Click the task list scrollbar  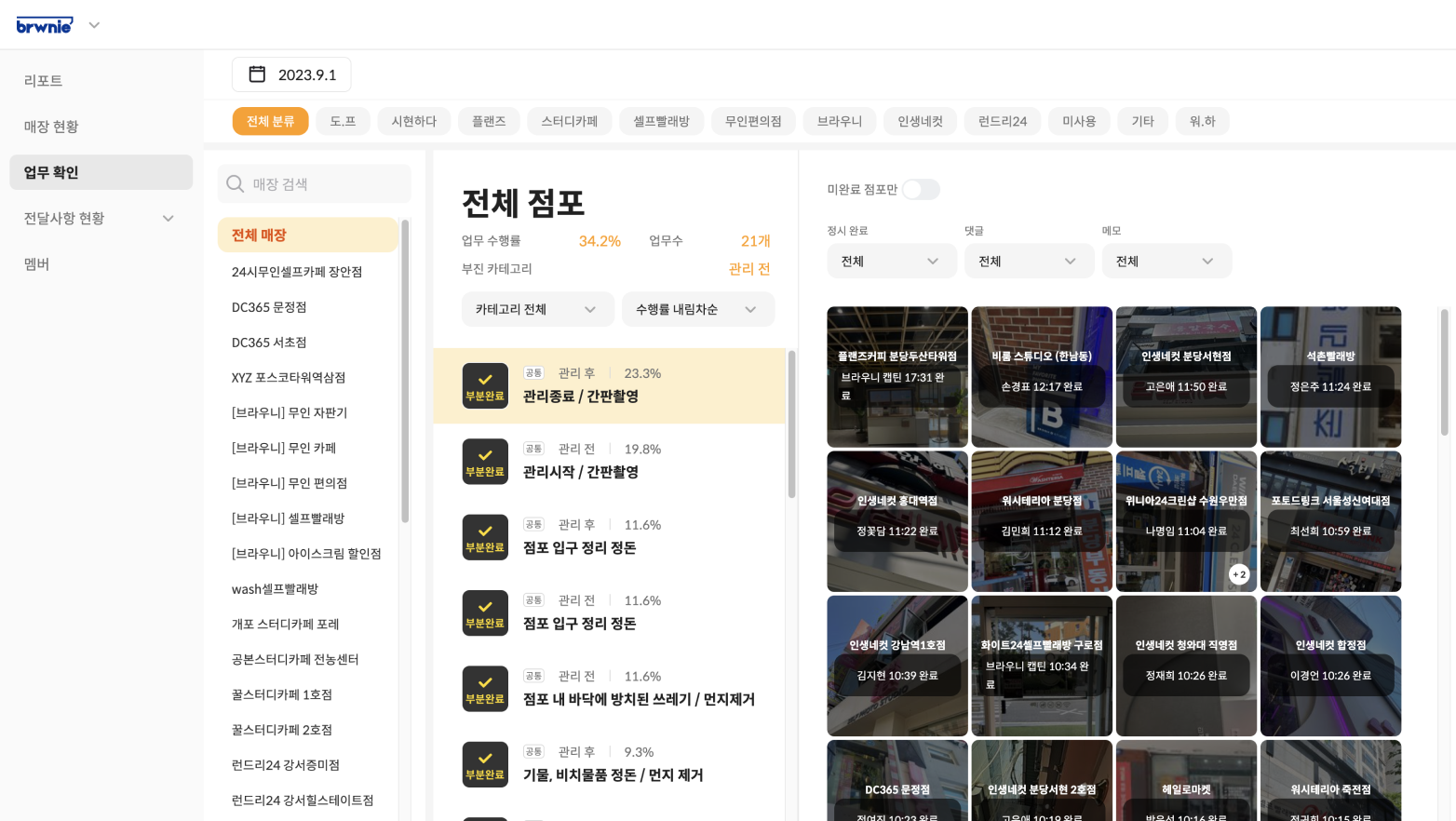click(791, 424)
